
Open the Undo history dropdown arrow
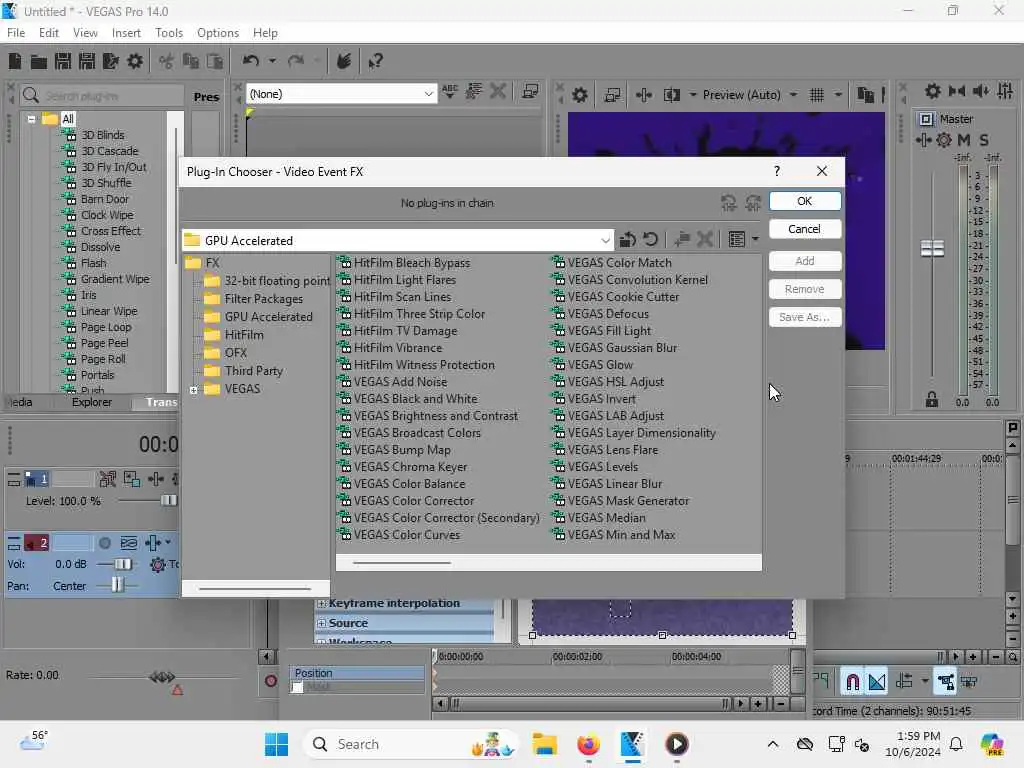pos(272,61)
